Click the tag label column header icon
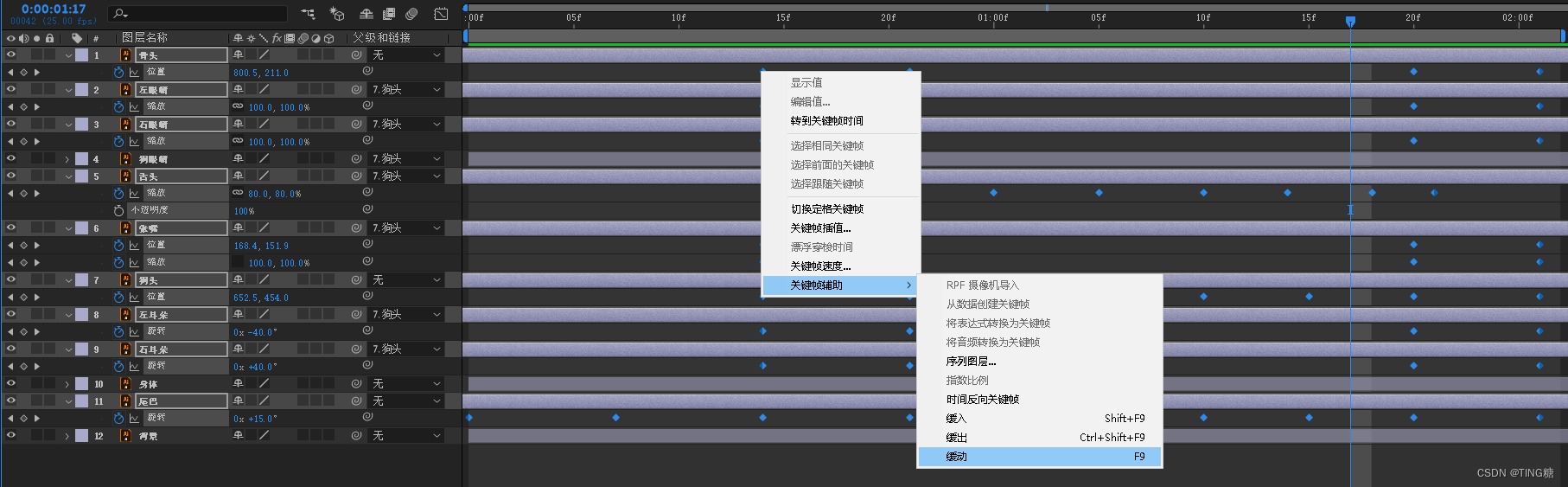This screenshot has height=487, width=1568. [77, 38]
